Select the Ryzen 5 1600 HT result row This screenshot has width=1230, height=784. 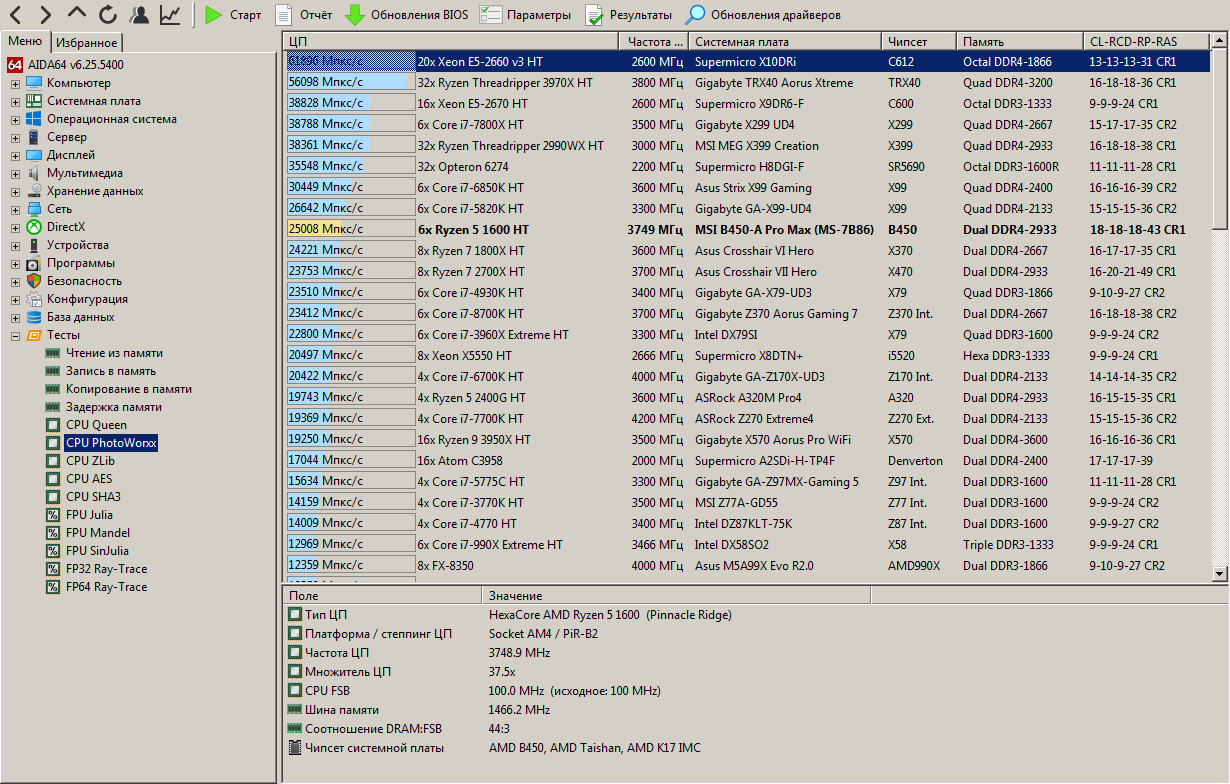pyautogui.click(x=473, y=230)
